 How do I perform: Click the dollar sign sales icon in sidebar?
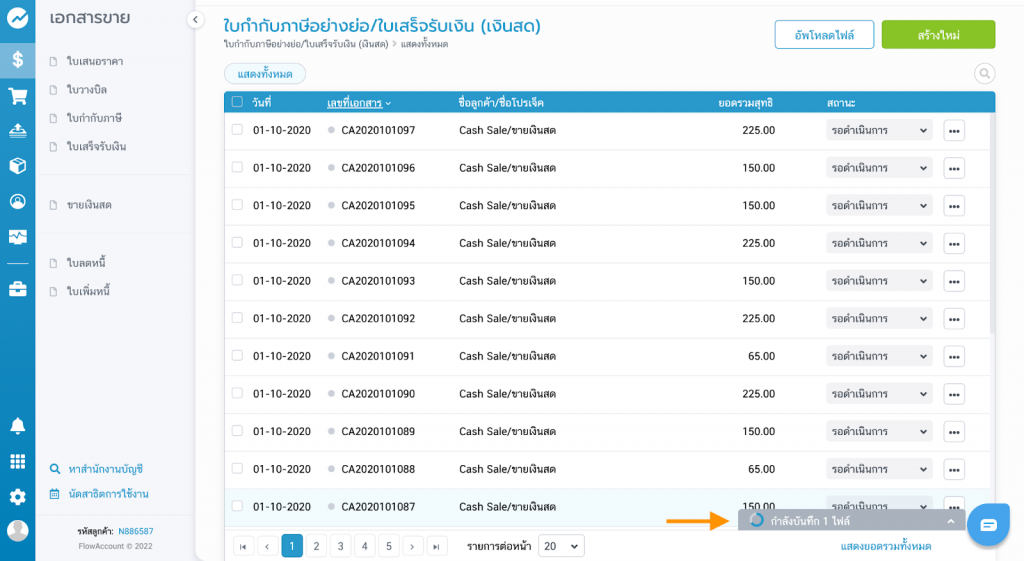[x=17, y=60]
